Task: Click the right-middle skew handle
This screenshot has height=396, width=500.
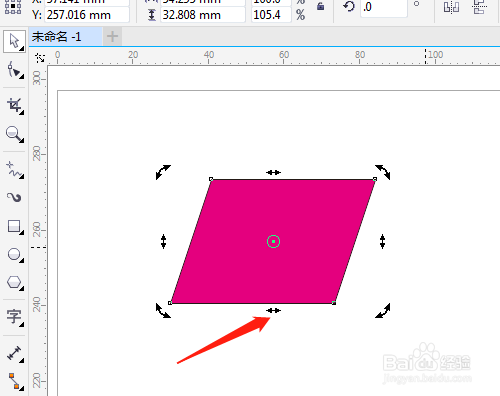Action: click(x=382, y=241)
